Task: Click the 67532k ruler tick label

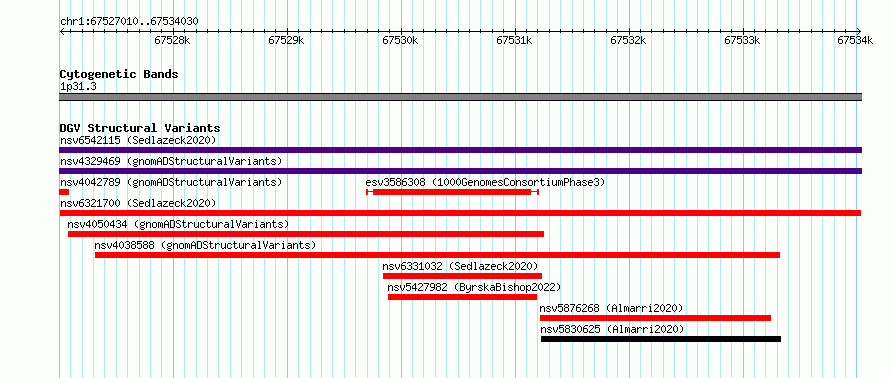Action: [629, 40]
